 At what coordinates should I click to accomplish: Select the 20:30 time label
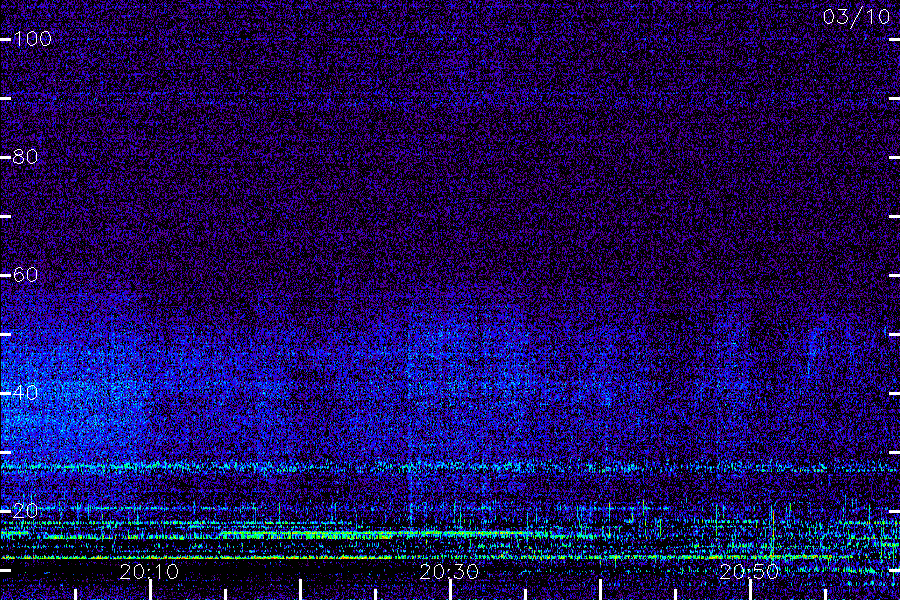[x=449, y=572]
